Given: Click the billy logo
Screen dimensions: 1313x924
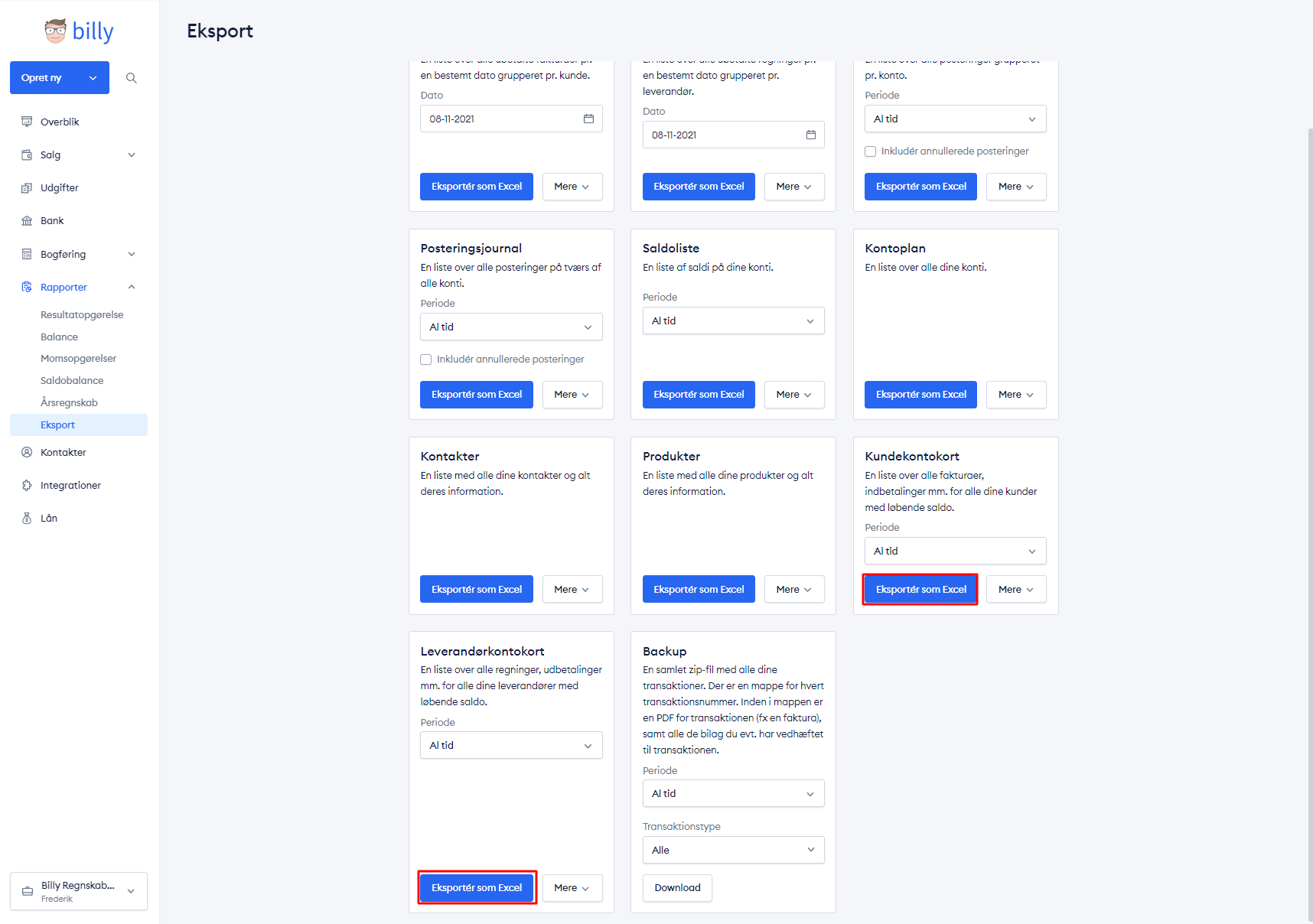Looking at the screenshot, I should click(x=79, y=31).
